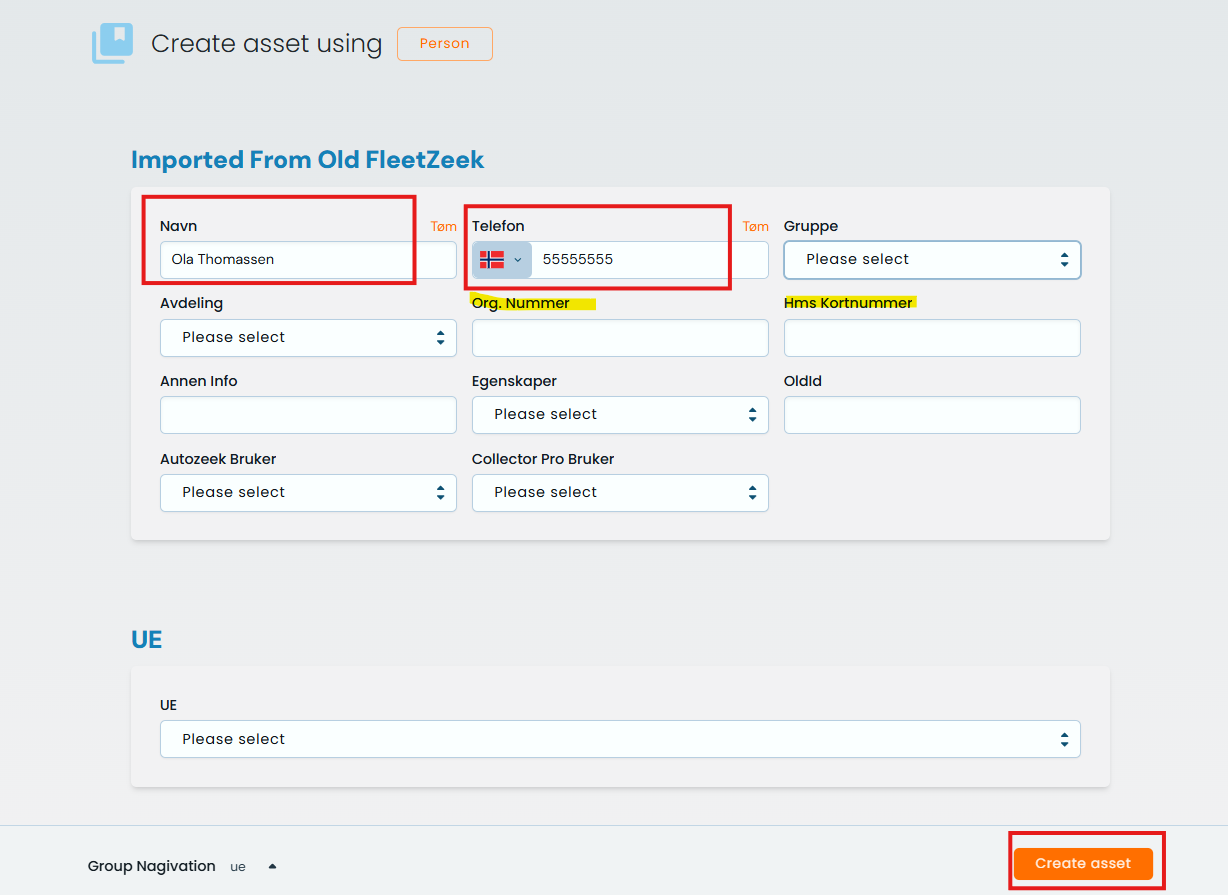Viewport: 1228px width, 895px height.
Task: Clear the Navn field with Tøm
Action: point(443,227)
